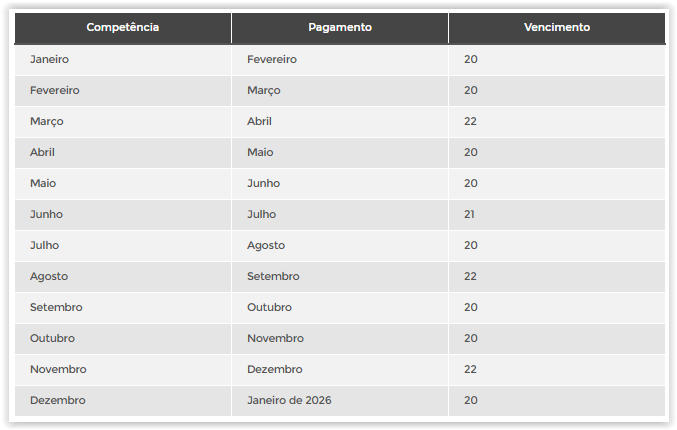This screenshot has width=677, height=430.
Task: Select the Janeiro competência cell
Action: (50, 59)
